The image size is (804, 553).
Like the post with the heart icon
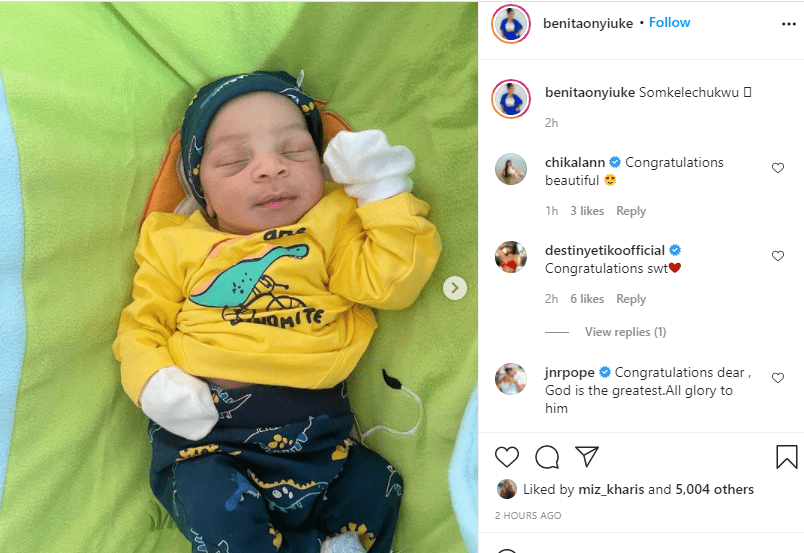point(507,457)
